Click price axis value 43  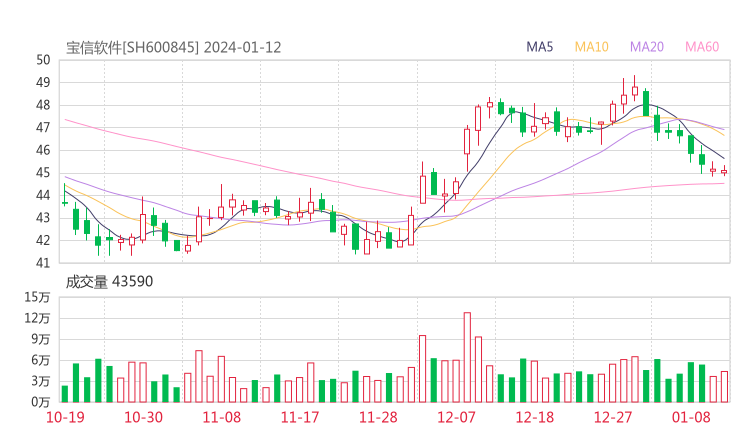(43, 218)
